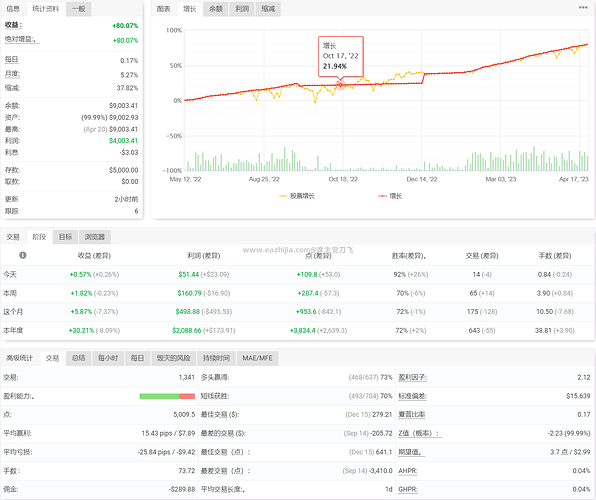
Task: Switch to the 信息 tab
Action: pyautogui.click(x=13, y=9)
